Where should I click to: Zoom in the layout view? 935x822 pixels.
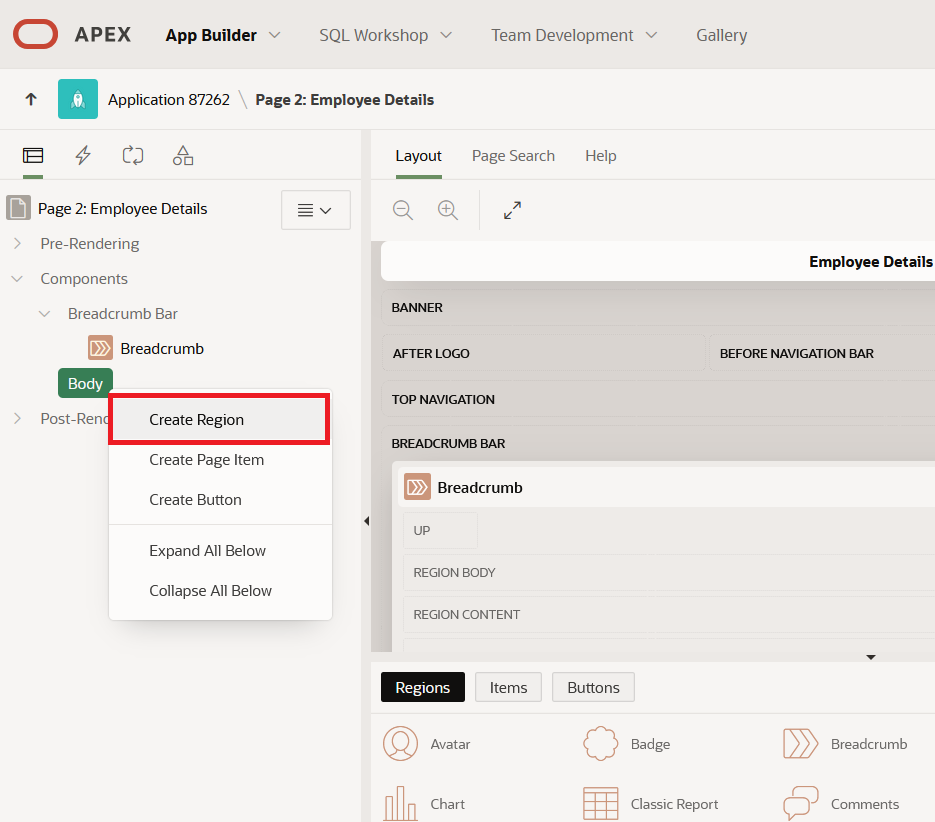[448, 210]
